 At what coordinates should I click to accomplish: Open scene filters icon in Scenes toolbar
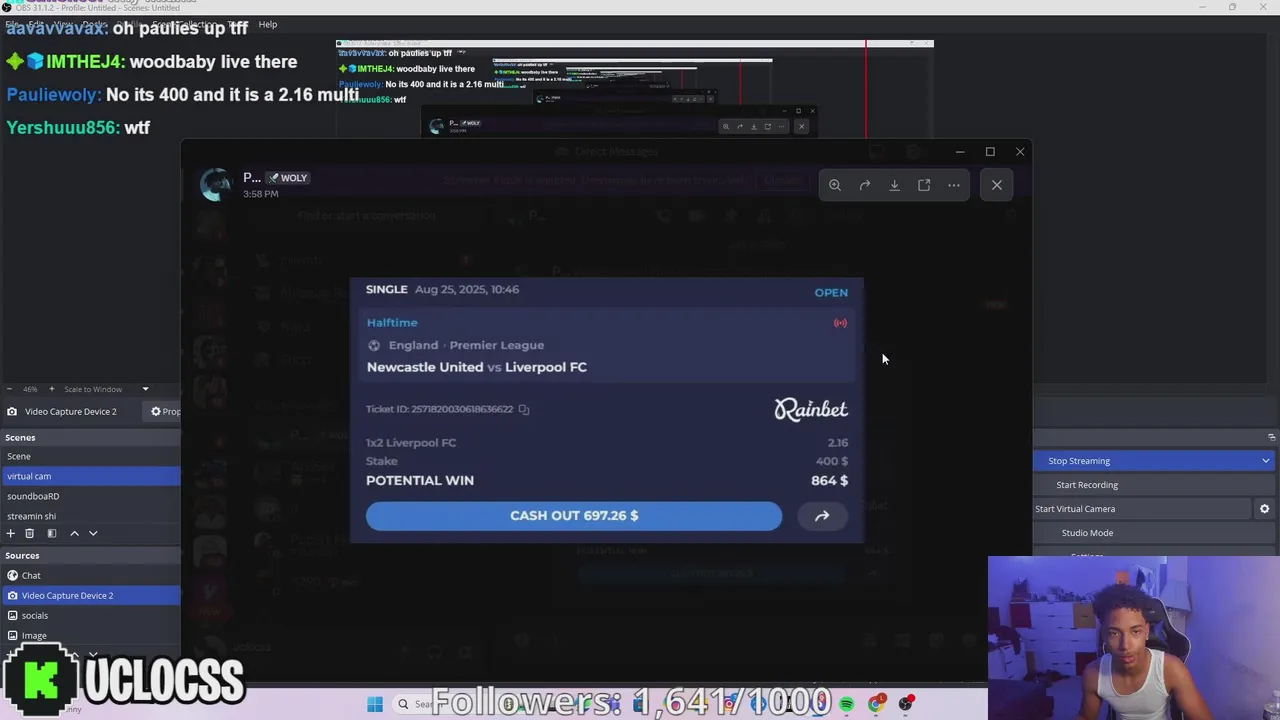click(x=52, y=534)
